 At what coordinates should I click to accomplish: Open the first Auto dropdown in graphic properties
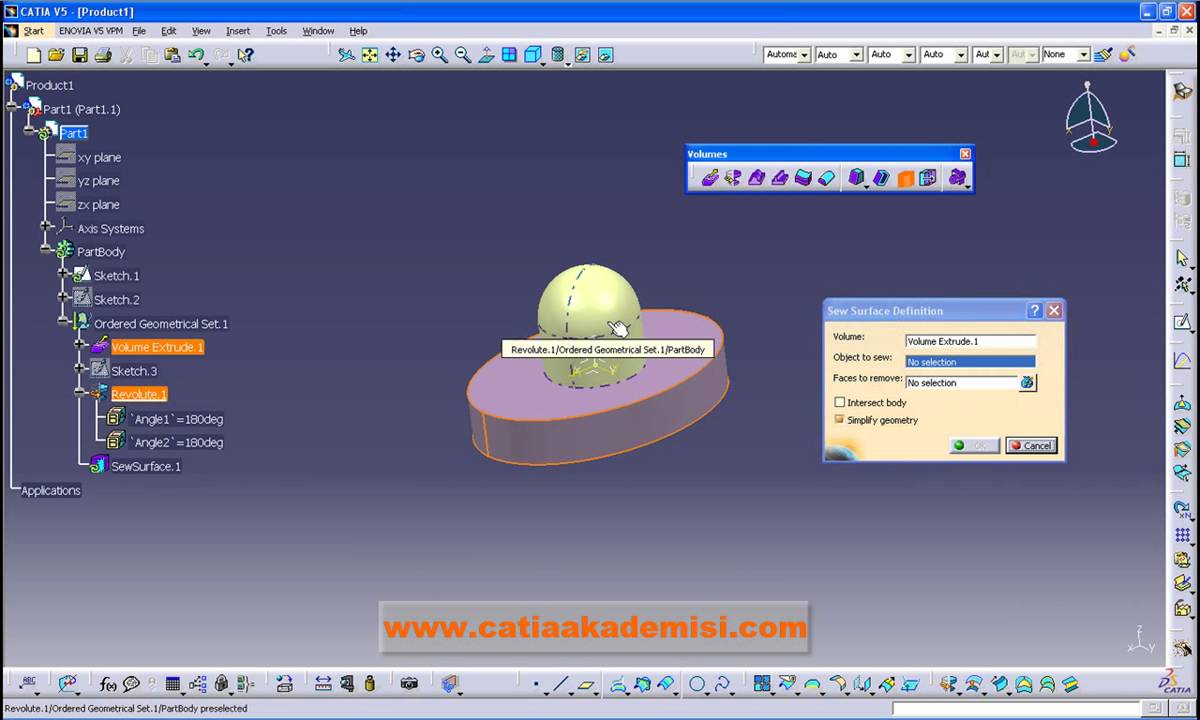coord(856,55)
